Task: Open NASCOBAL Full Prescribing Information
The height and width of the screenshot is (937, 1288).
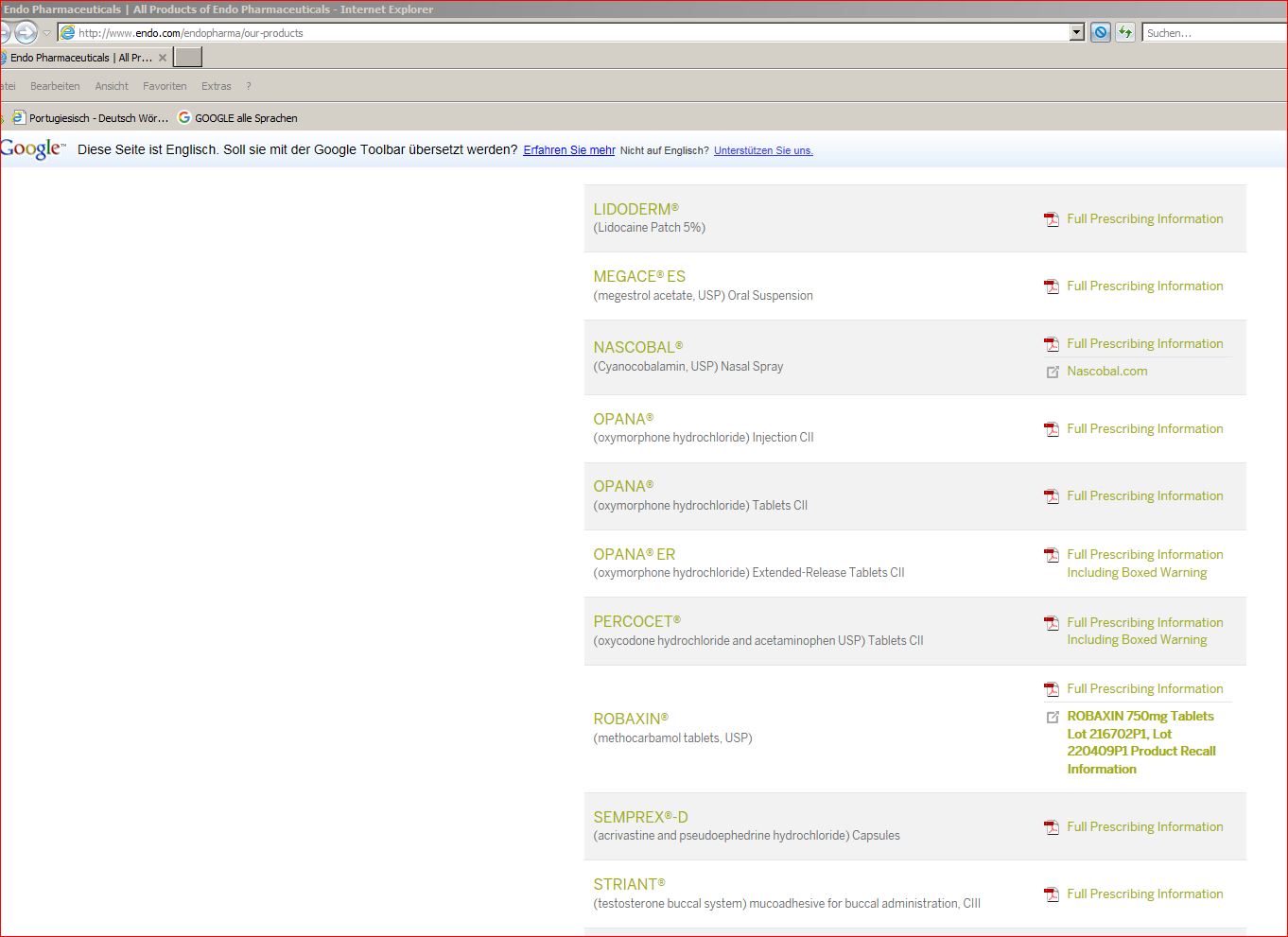Action: click(1145, 344)
